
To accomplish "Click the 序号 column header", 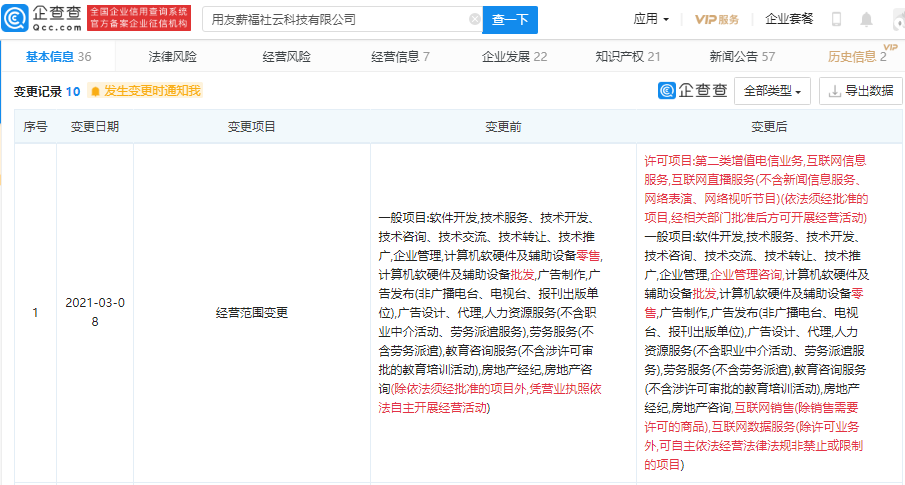I will coord(35,126).
